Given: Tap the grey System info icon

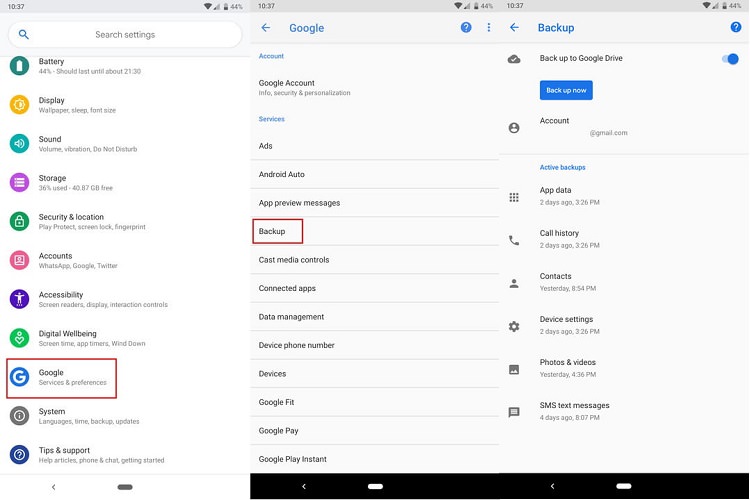Looking at the screenshot, I should click(19, 416).
